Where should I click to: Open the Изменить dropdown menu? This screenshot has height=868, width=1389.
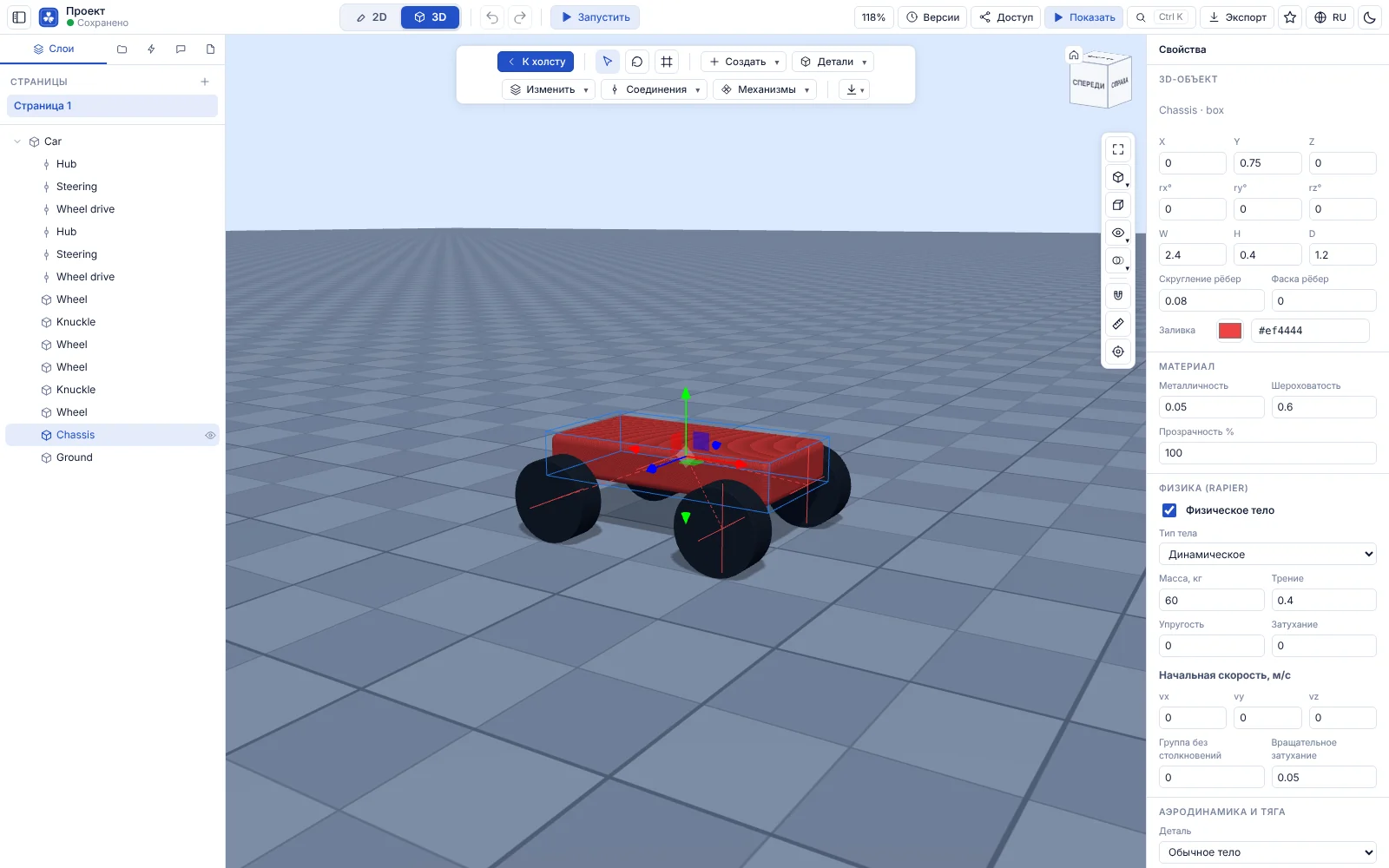tap(549, 89)
